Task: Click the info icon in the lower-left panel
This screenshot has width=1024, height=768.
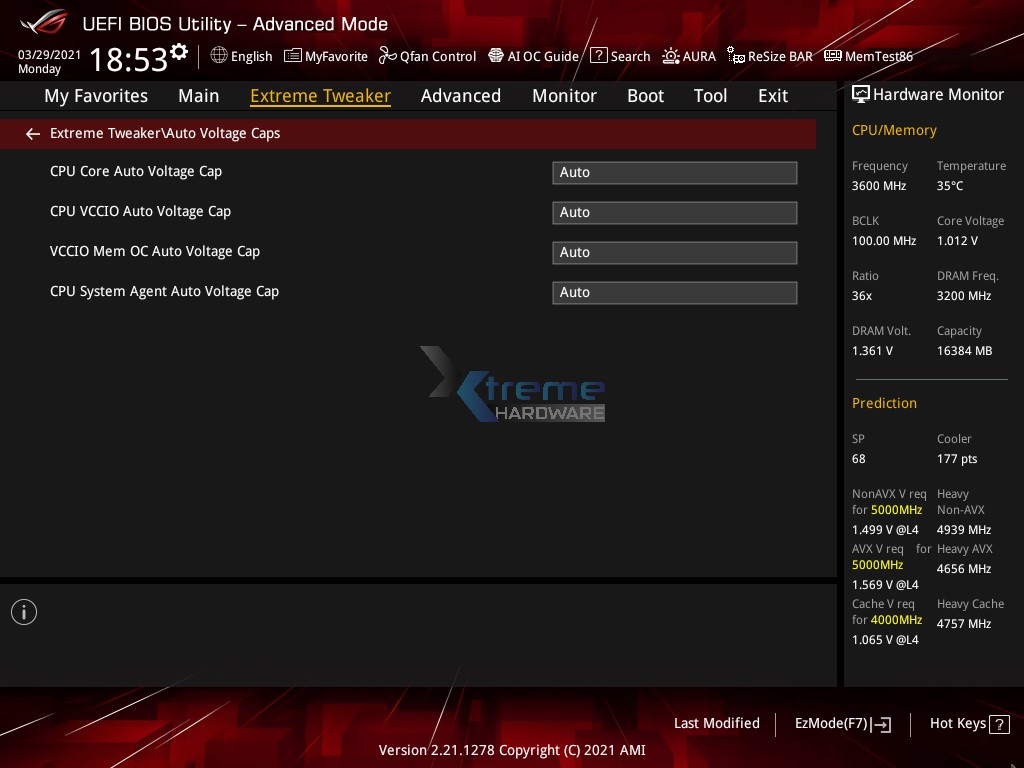Action: click(23, 611)
